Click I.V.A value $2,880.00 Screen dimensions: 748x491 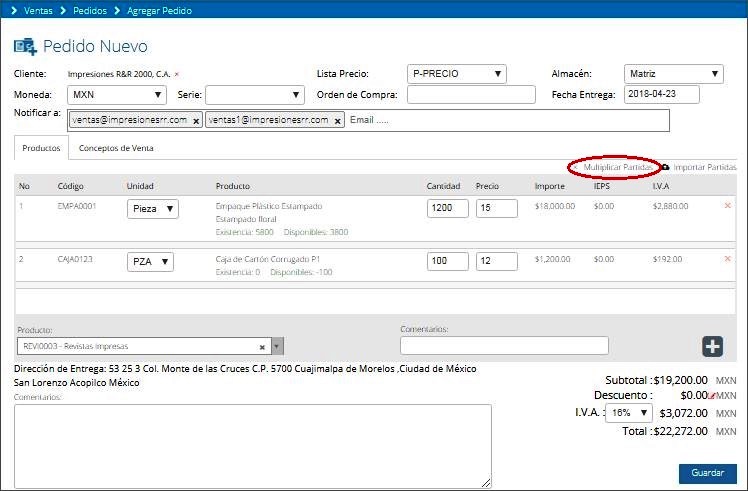[670, 206]
